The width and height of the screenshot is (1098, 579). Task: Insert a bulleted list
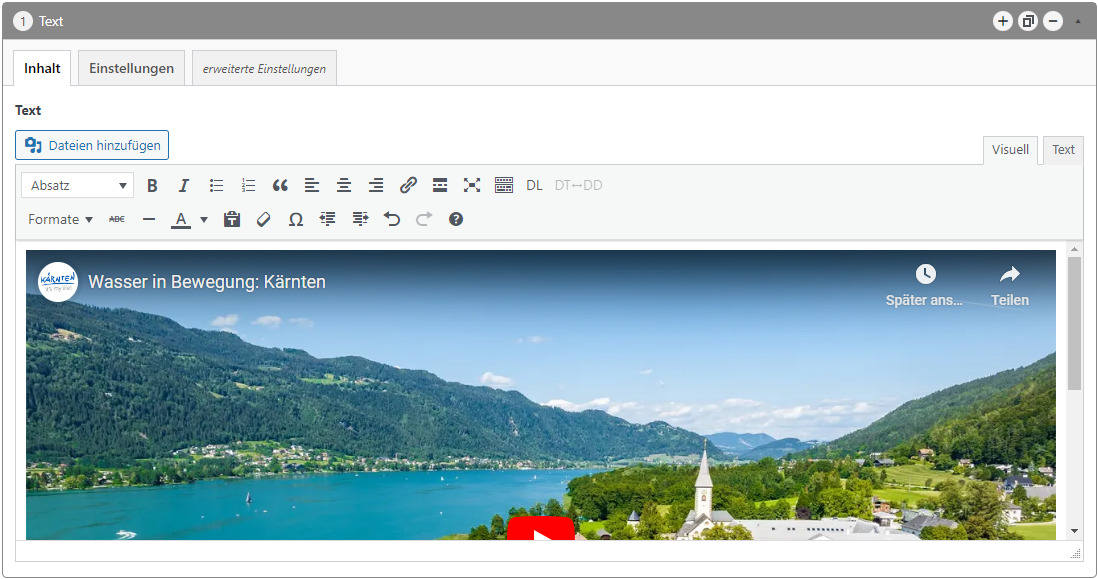tap(216, 185)
